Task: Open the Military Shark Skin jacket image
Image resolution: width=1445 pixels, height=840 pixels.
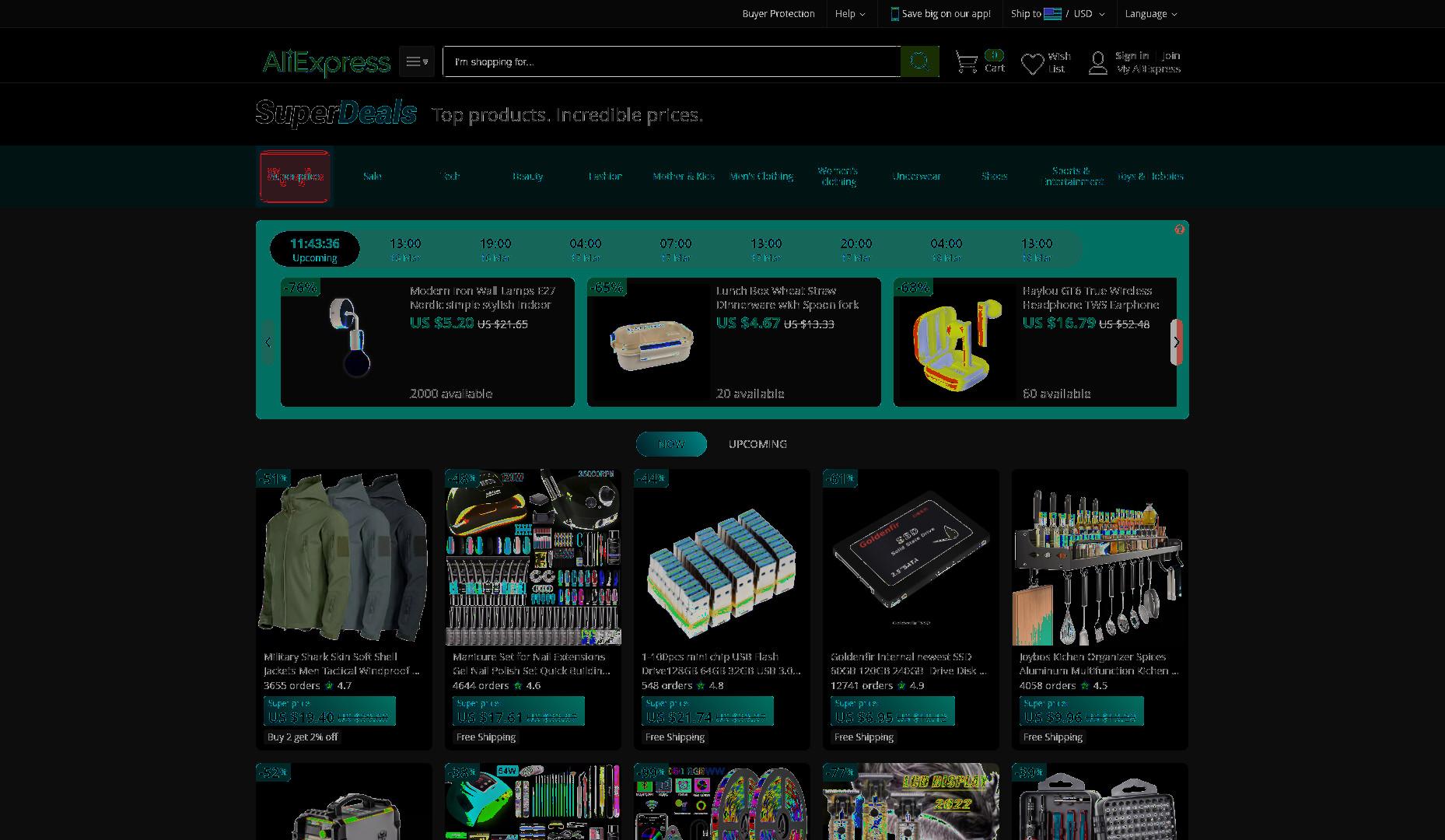Action: pos(344,557)
